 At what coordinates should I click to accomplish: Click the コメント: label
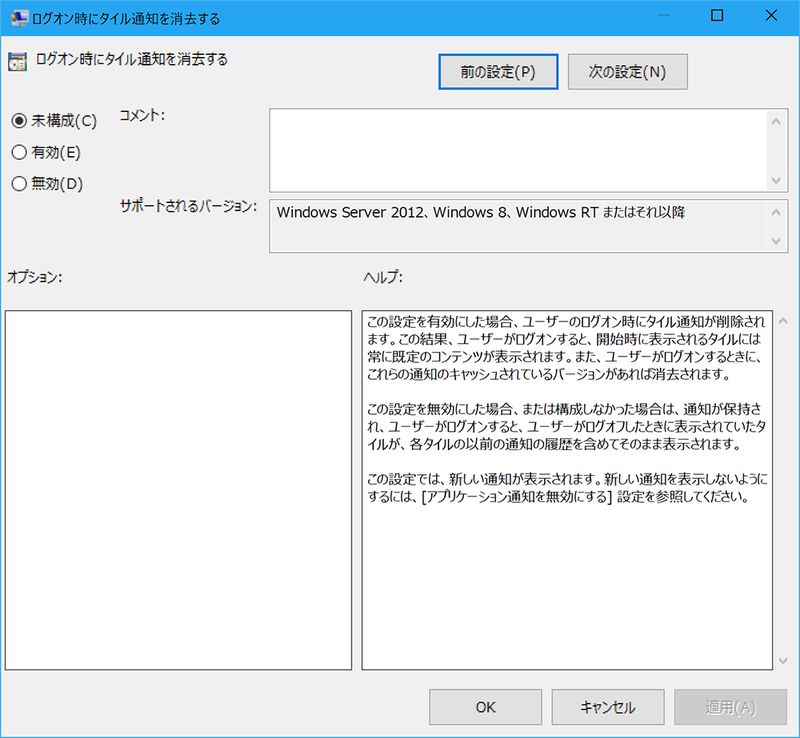[x=142, y=115]
